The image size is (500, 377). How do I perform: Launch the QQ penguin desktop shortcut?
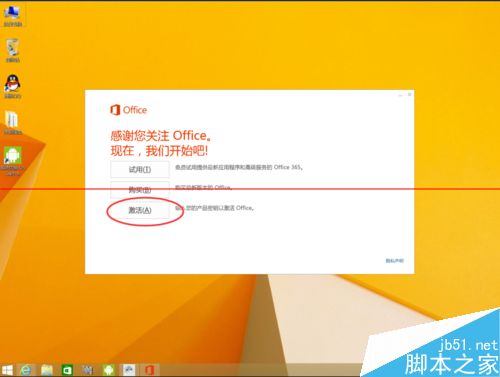click(x=13, y=86)
